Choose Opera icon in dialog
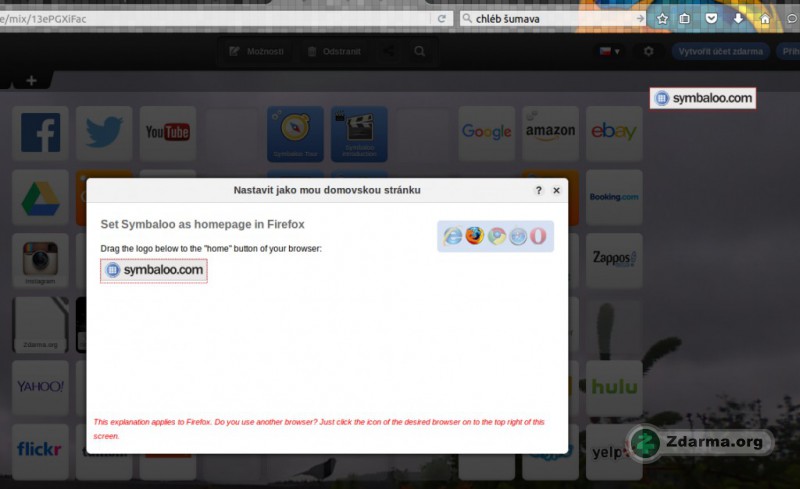Viewport: 800px width, 489px height. [x=538, y=236]
